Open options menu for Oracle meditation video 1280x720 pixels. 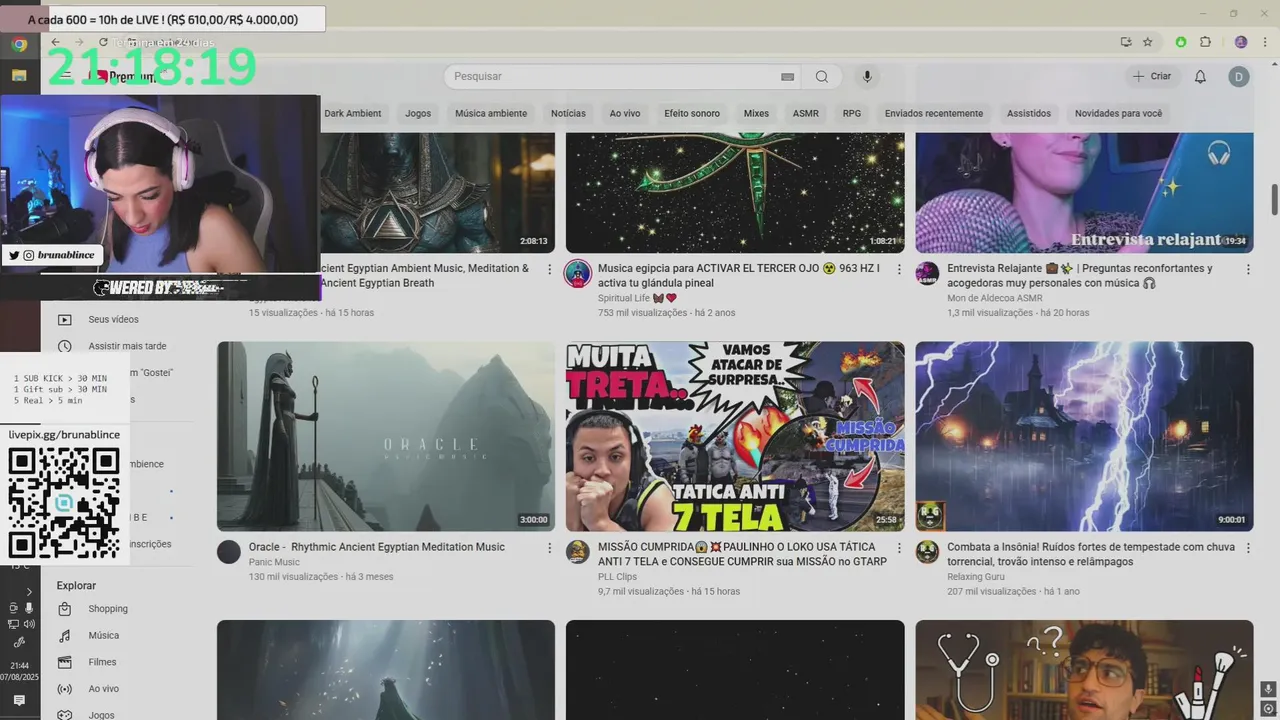(549, 548)
